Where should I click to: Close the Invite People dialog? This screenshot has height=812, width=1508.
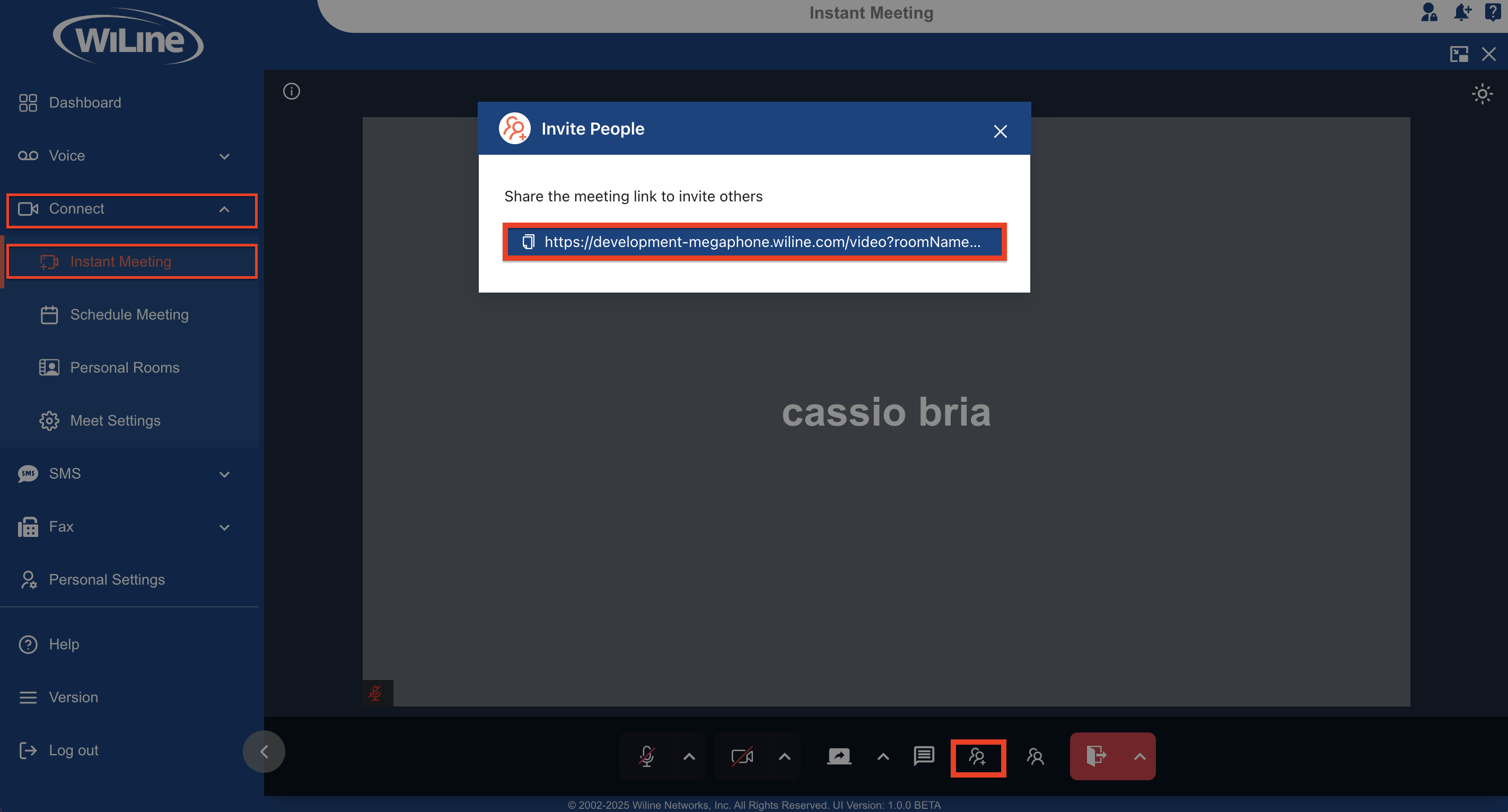1000,131
